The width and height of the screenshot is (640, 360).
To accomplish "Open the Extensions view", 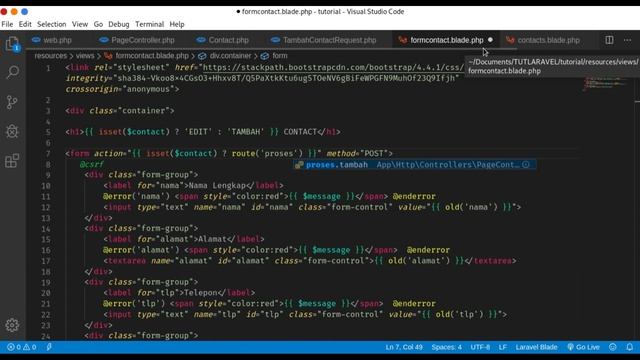I will coord(12,161).
